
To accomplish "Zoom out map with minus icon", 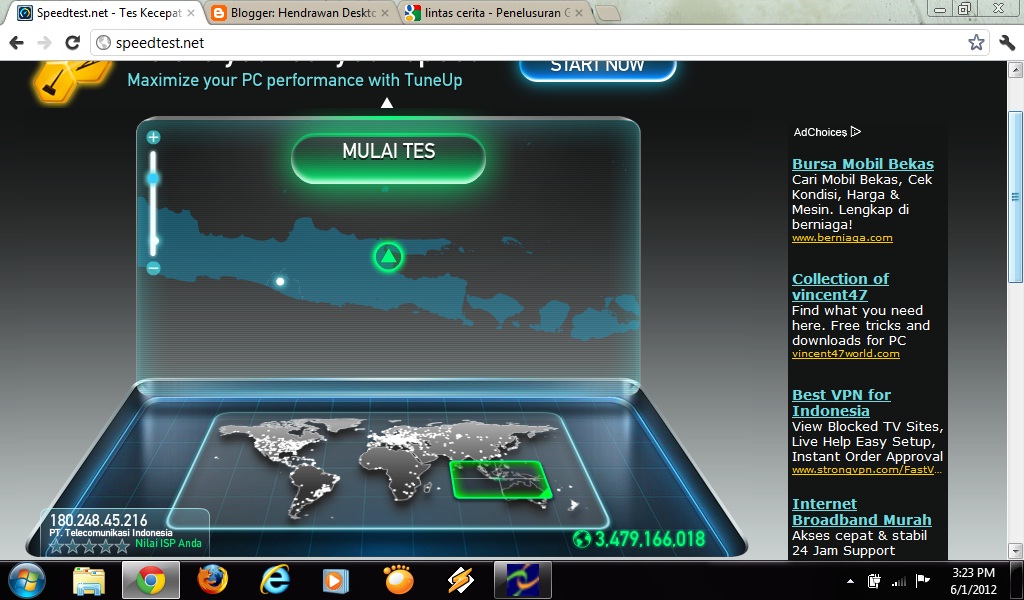I will pyautogui.click(x=153, y=268).
